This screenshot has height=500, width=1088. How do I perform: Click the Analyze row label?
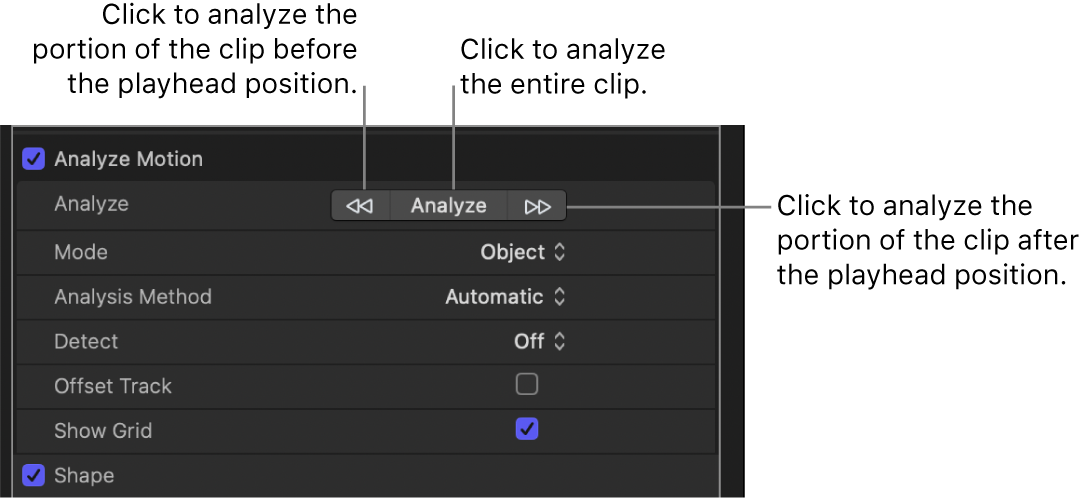91,204
